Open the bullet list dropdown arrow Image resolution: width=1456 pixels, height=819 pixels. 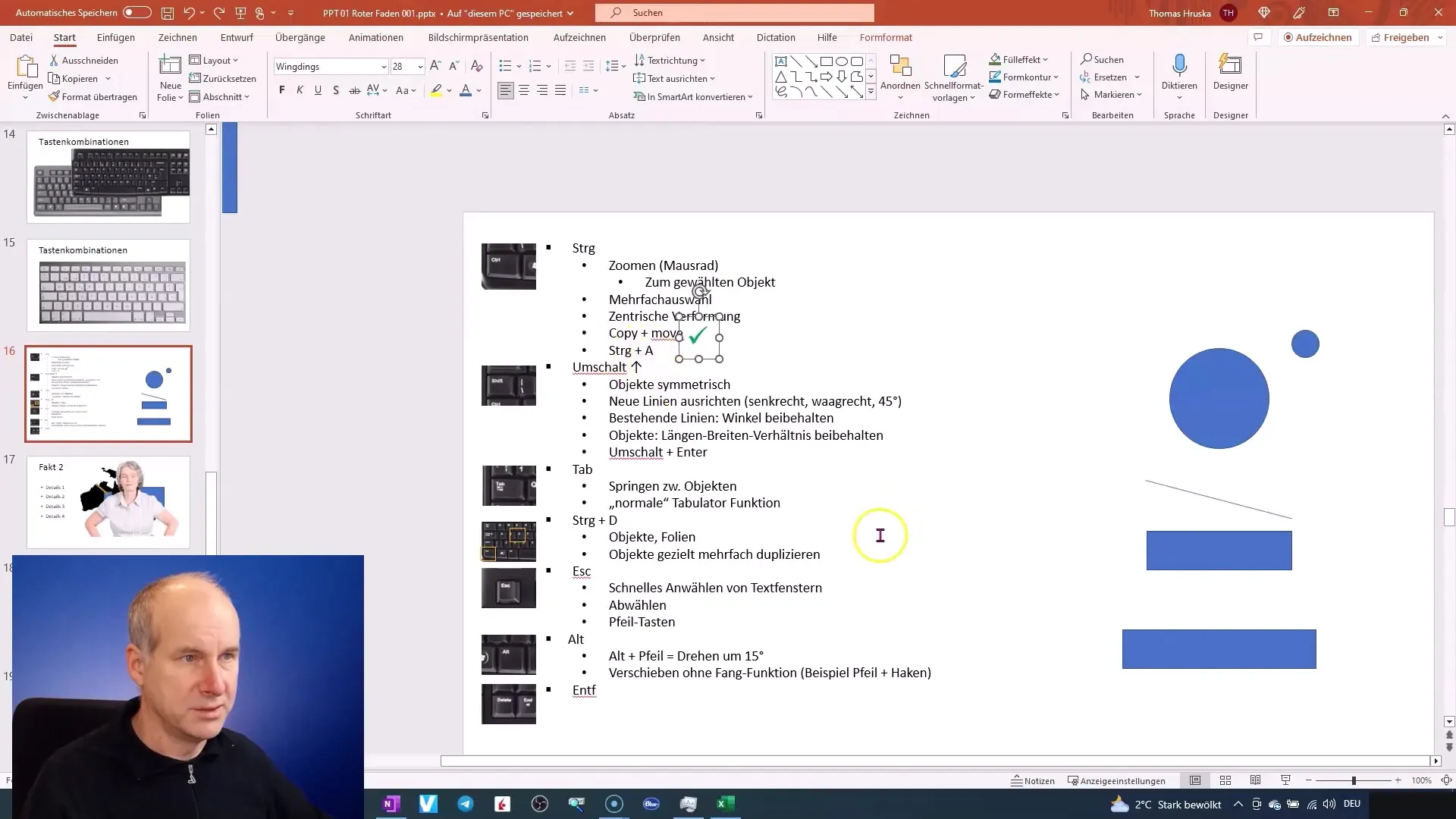click(x=519, y=67)
